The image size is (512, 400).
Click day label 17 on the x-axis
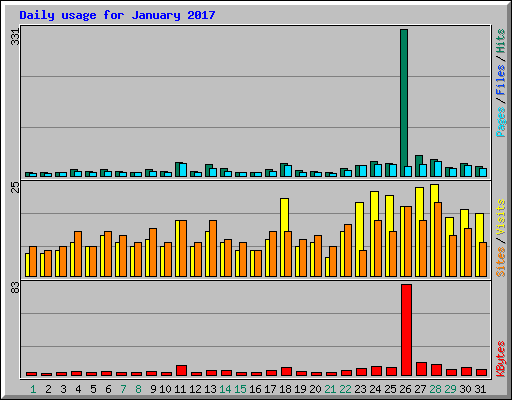point(270,389)
